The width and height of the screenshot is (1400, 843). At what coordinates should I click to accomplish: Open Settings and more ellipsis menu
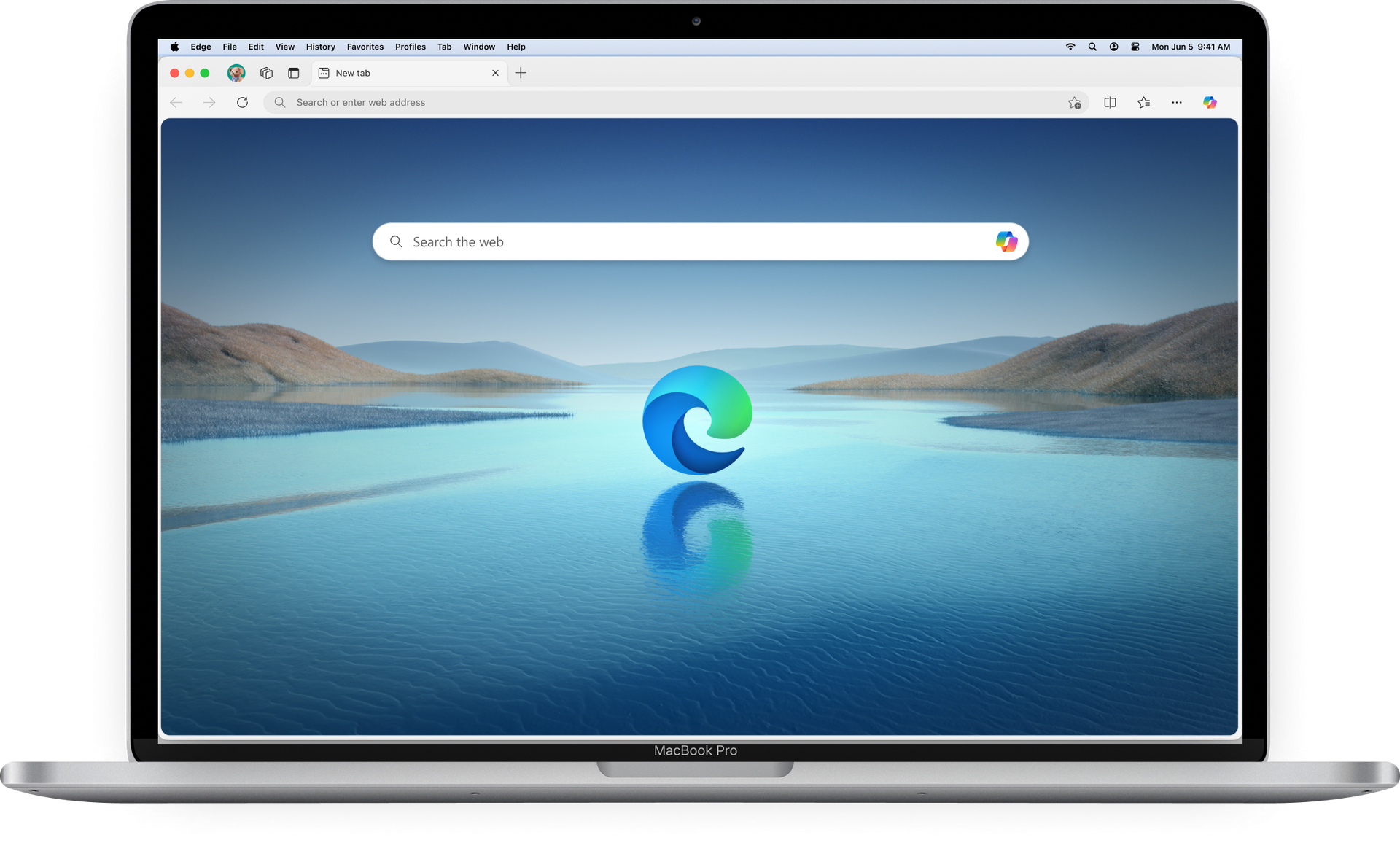[1177, 103]
